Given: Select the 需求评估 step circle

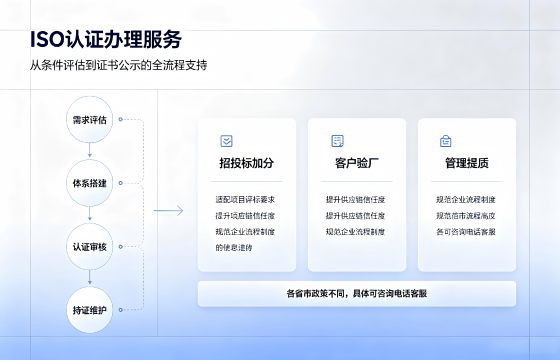Looking at the screenshot, I should point(90,120).
